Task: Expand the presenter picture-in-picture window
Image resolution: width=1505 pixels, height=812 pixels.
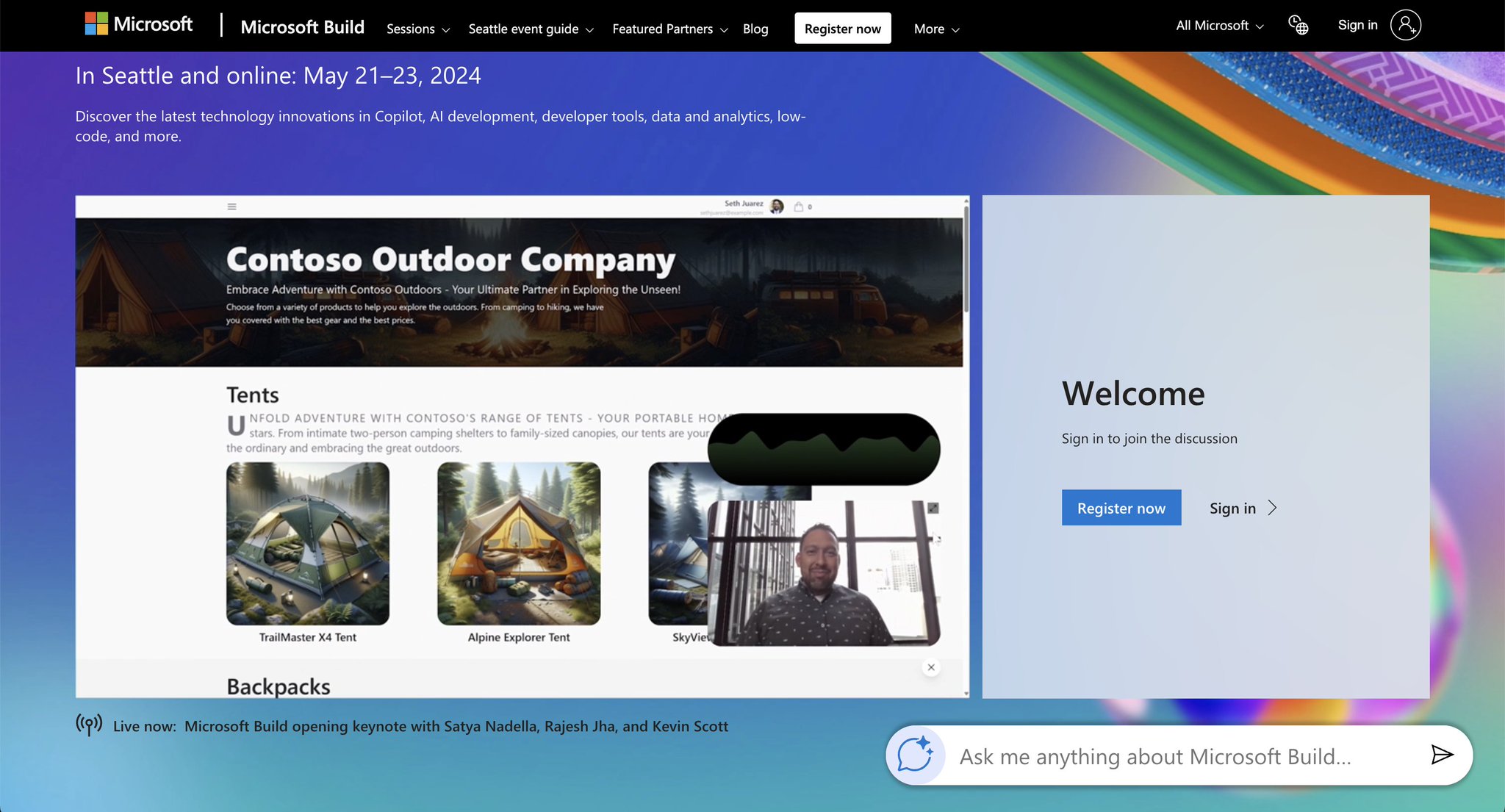Action: pyautogui.click(x=933, y=508)
